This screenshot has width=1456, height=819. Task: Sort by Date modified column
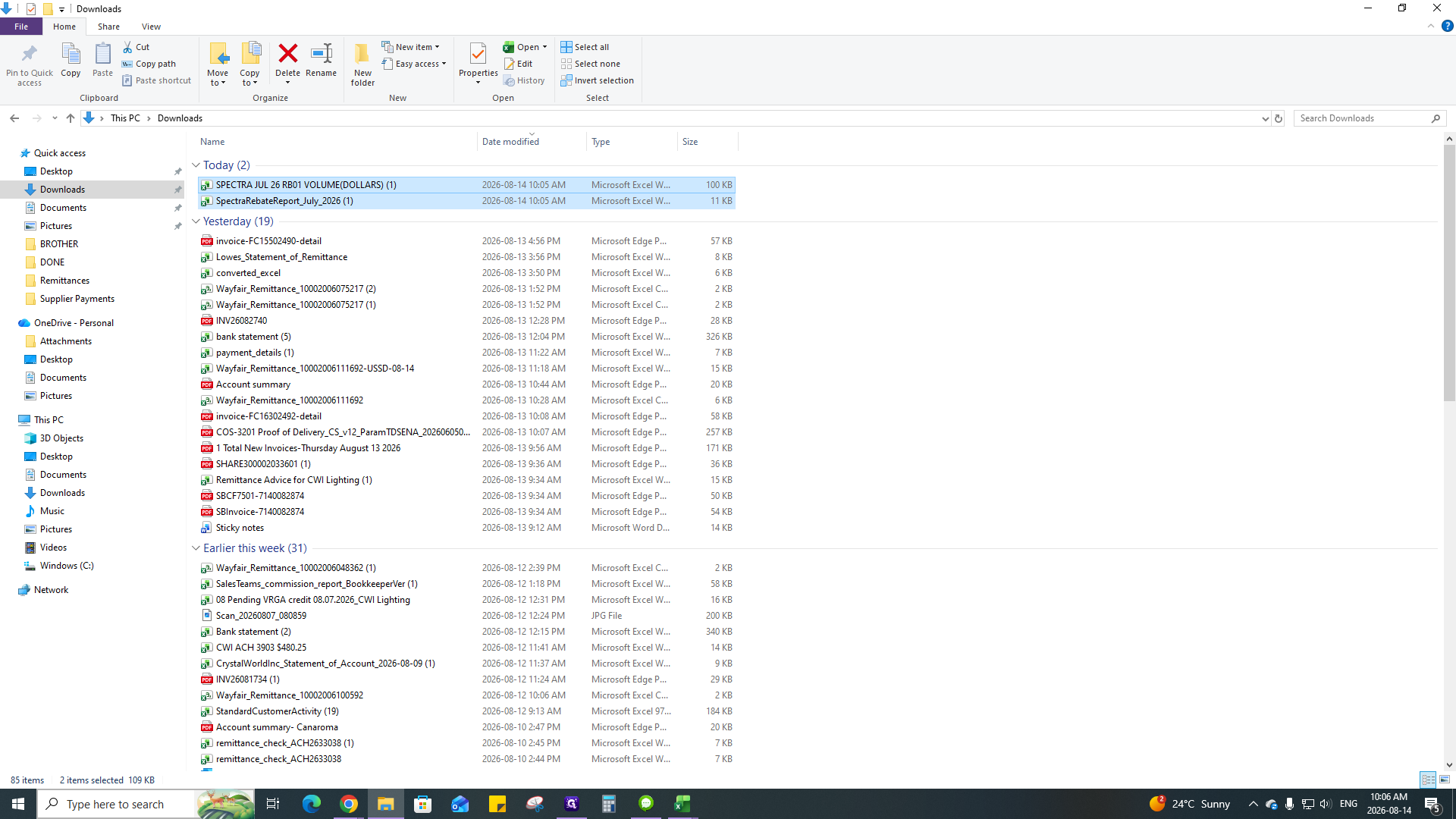coord(532,142)
